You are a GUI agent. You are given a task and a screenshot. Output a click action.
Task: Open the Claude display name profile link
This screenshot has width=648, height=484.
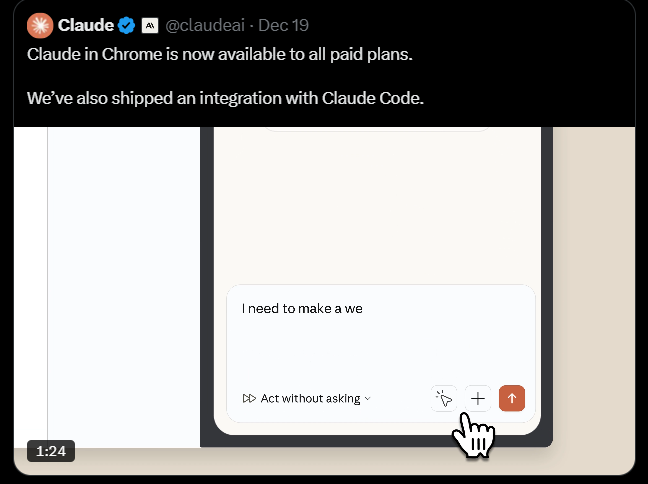(x=86, y=25)
